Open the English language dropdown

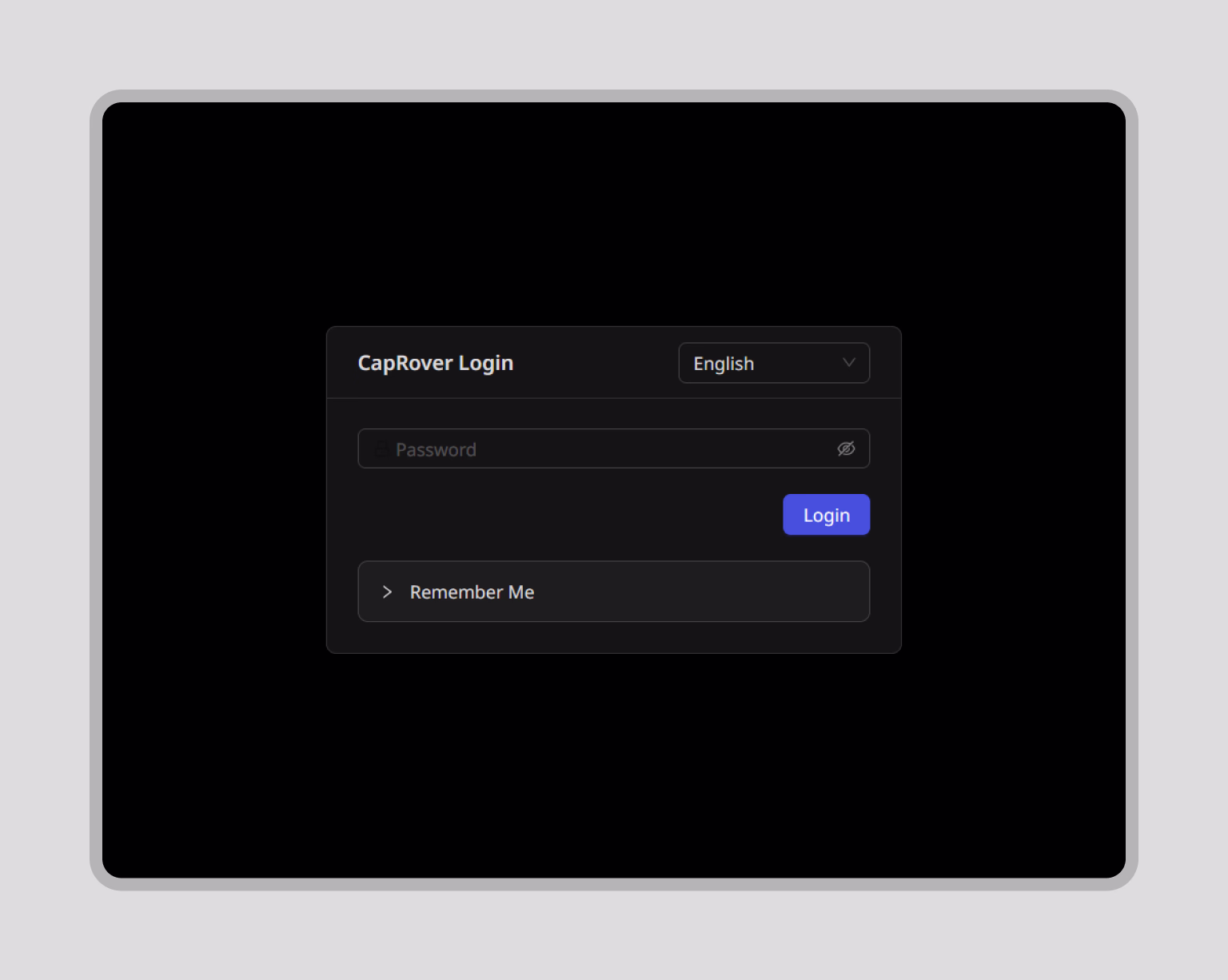(x=774, y=363)
